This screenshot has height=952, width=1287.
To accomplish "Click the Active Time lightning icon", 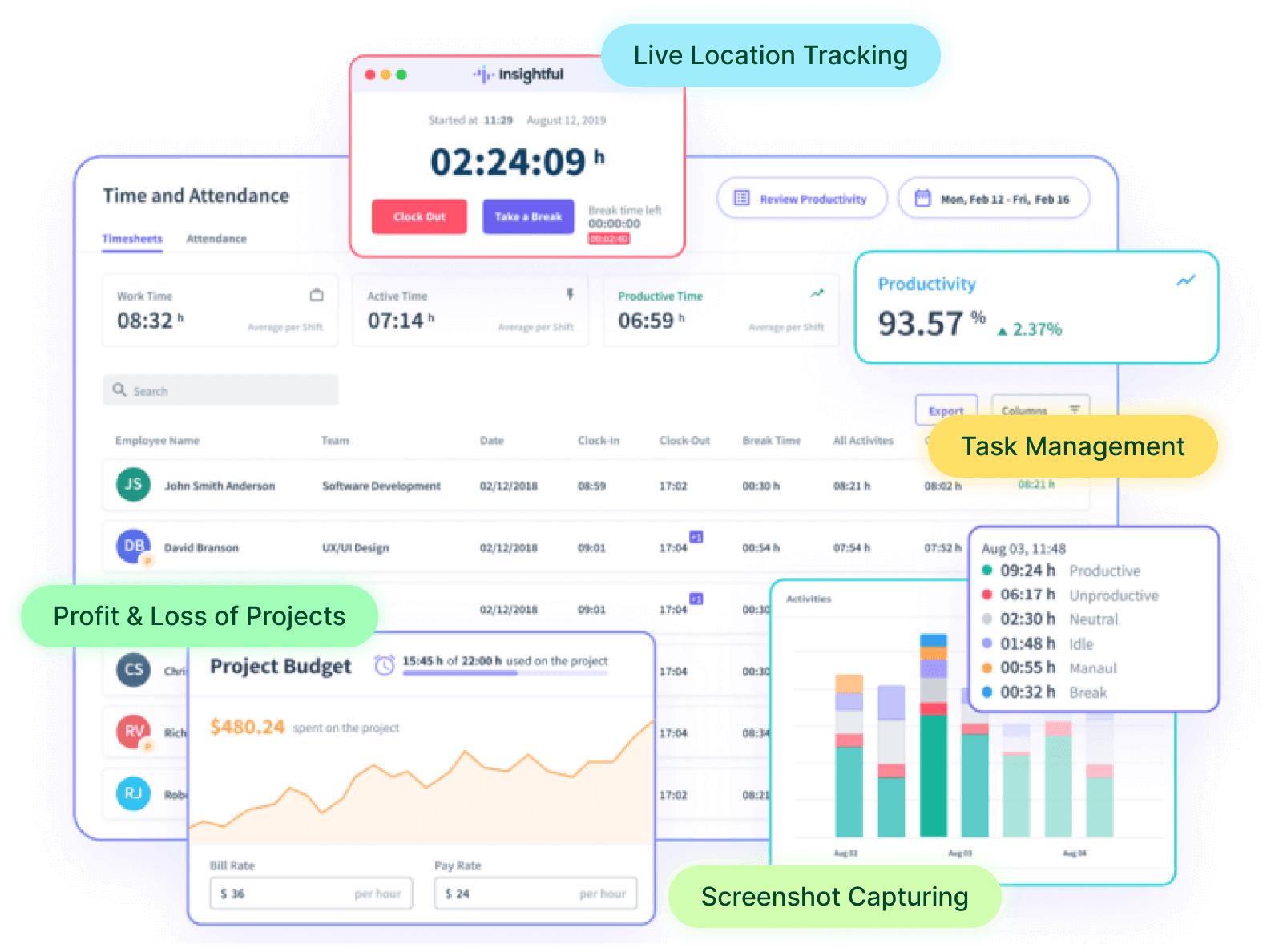I will [x=570, y=294].
